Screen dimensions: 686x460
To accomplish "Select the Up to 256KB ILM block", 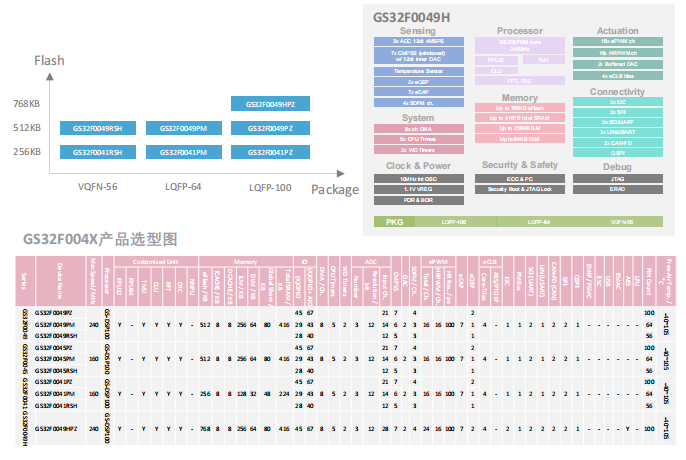I will tap(520, 129).
